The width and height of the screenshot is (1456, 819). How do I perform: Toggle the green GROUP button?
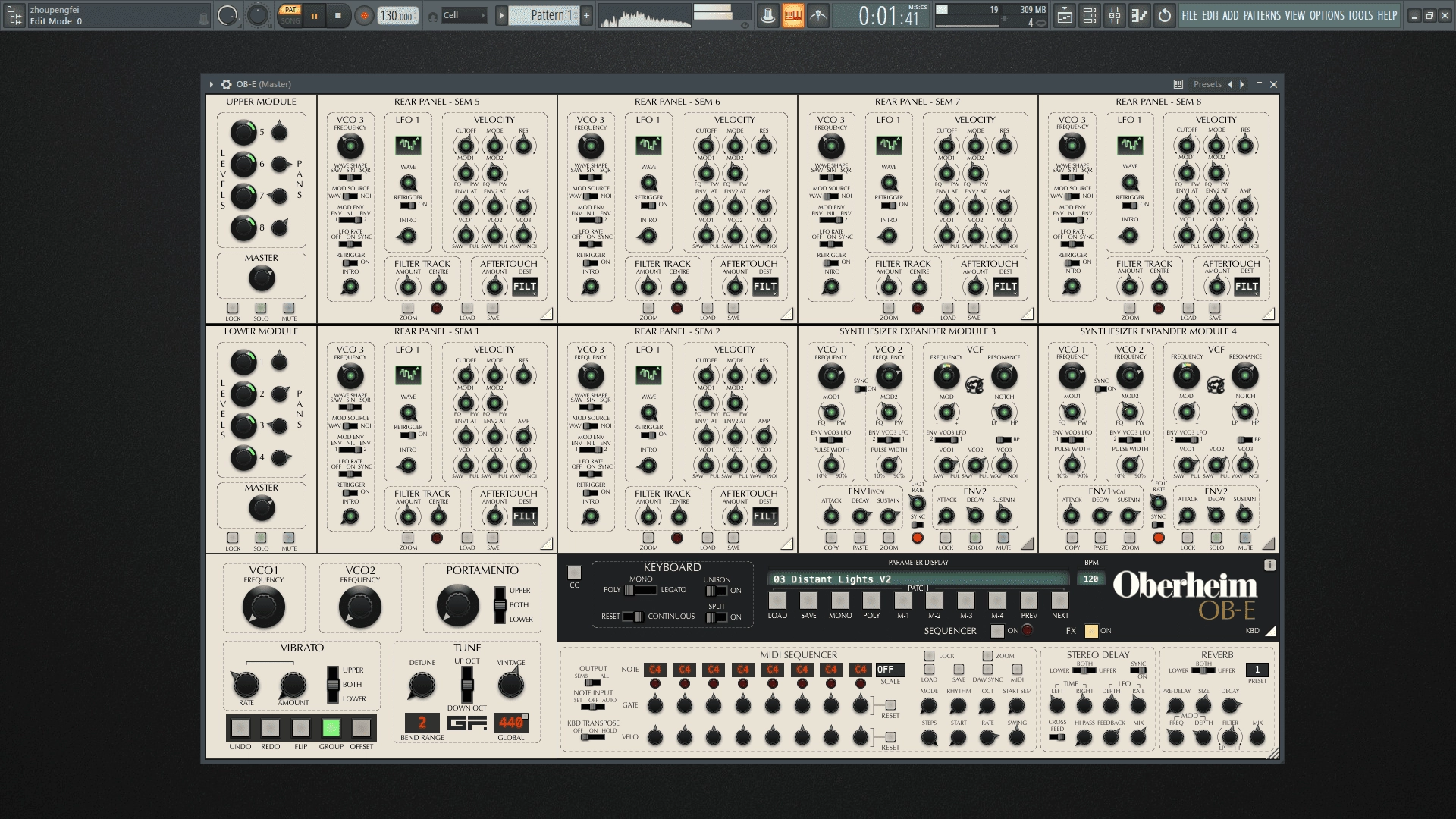(331, 728)
